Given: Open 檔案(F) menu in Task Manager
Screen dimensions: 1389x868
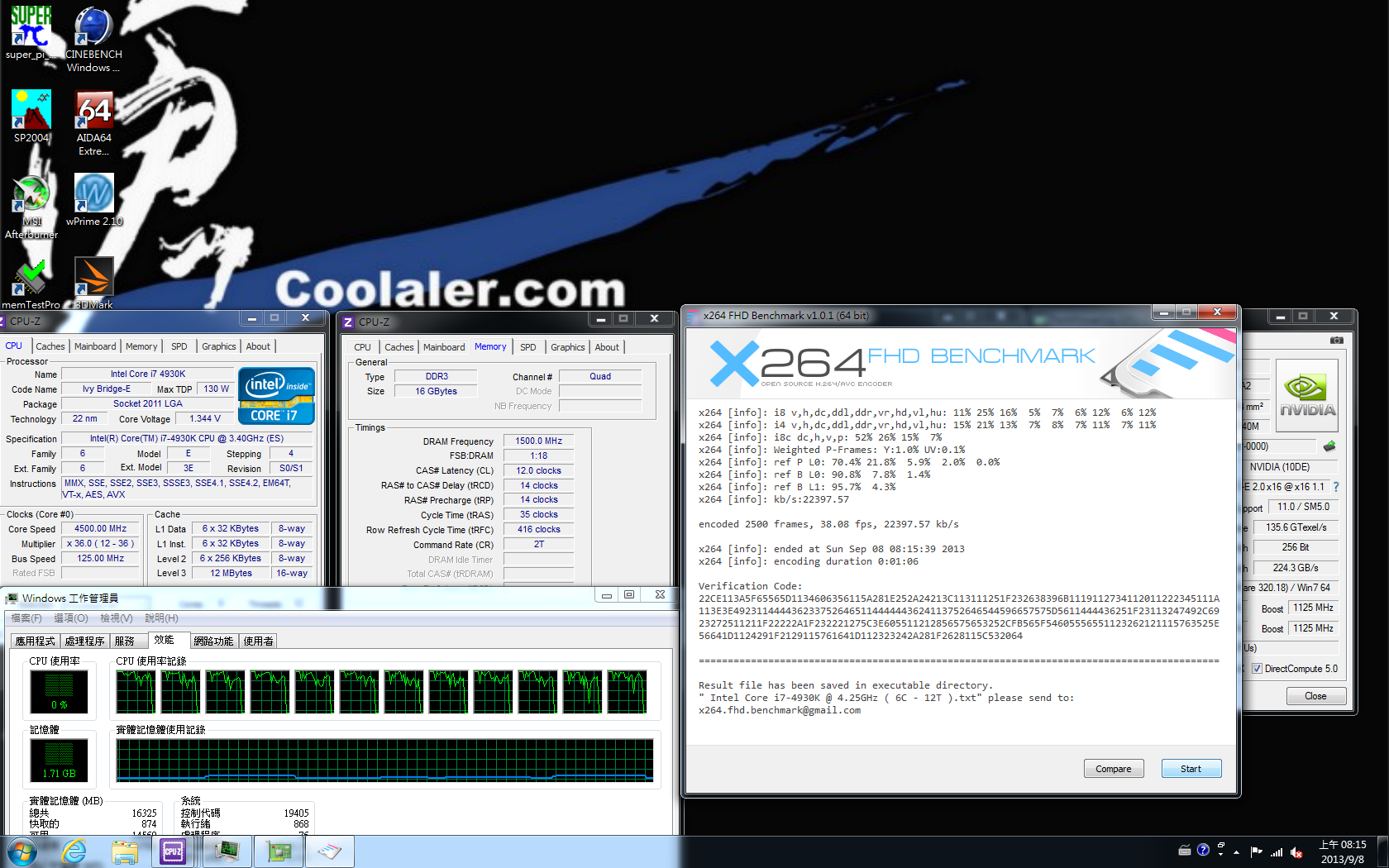Looking at the screenshot, I should [x=26, y=618].
